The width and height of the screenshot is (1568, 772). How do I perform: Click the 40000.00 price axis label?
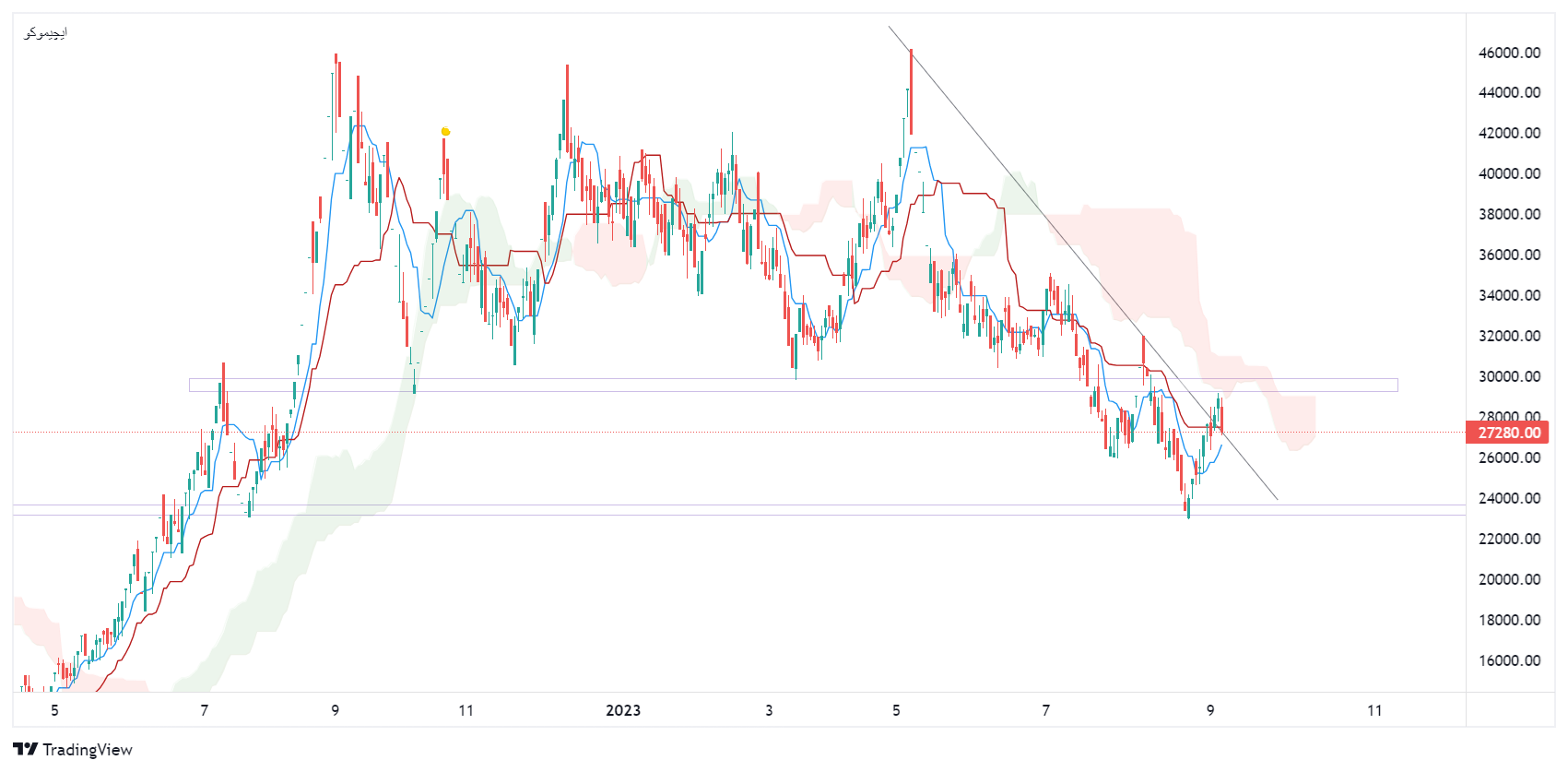[x=1509, y=173]
